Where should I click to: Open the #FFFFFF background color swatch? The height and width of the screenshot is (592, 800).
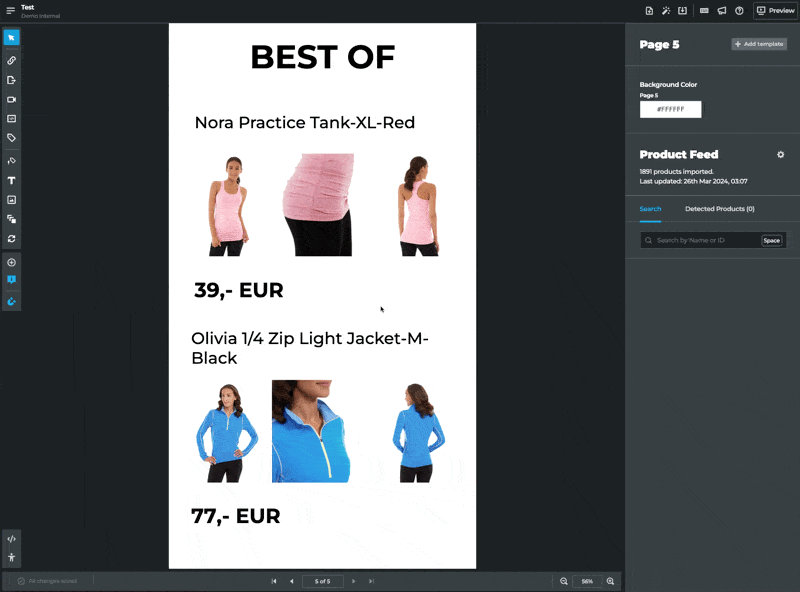coord(670,109)
